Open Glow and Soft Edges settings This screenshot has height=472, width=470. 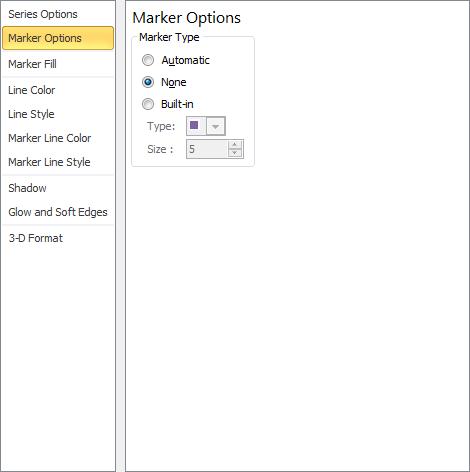click(x=58, y=212)
